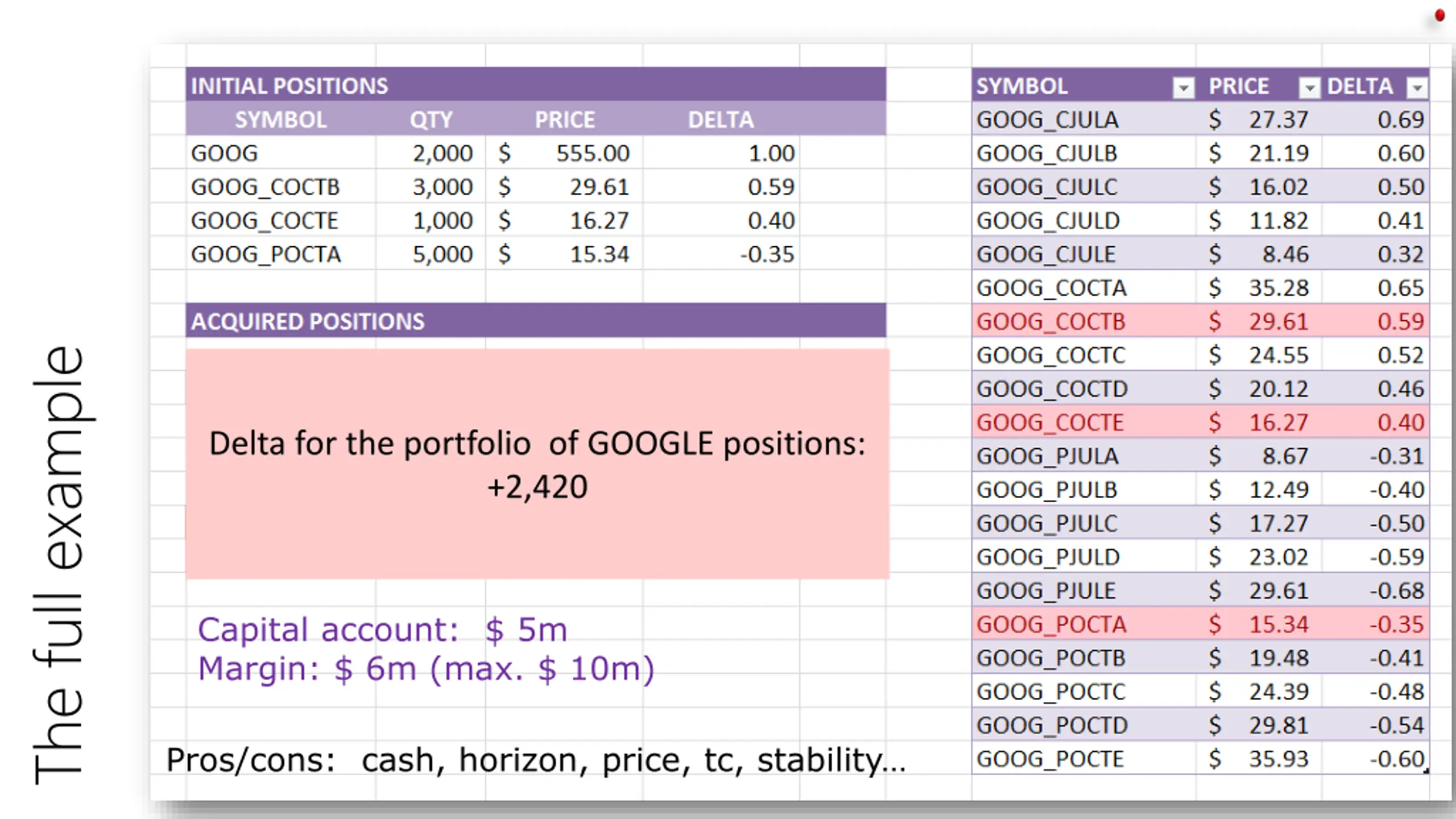
Task: Select the GOOG_COCTE highlighted symbol cell
Action: (1050, 423)
